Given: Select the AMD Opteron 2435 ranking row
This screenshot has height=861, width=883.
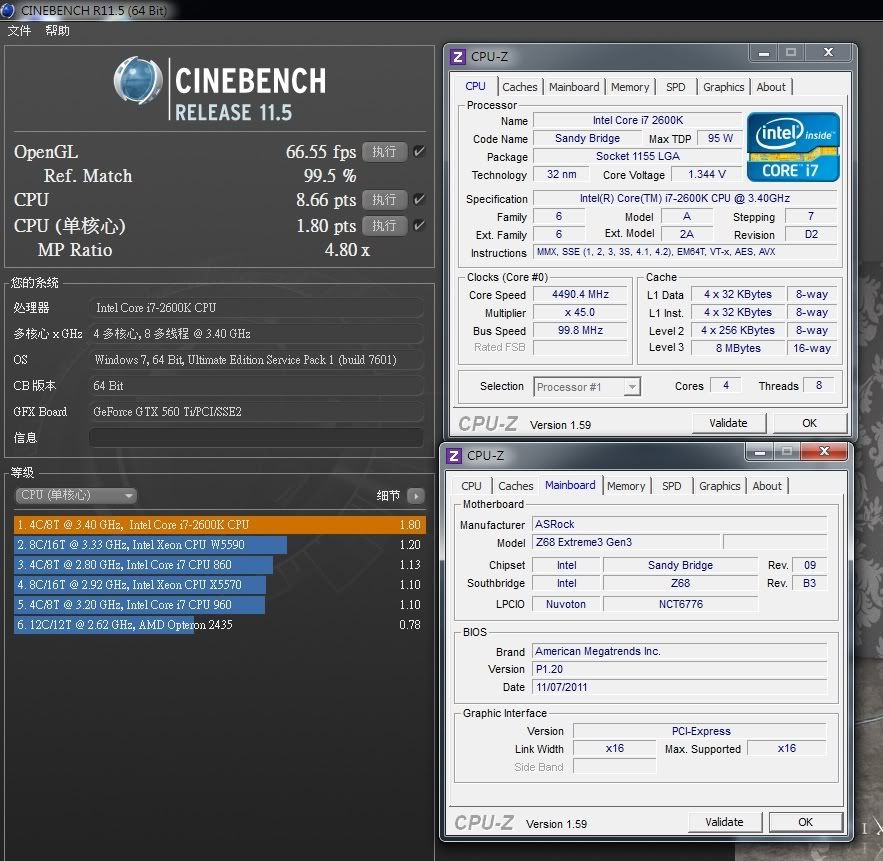Looking at the screenshot, I should (x=220, y=624).
